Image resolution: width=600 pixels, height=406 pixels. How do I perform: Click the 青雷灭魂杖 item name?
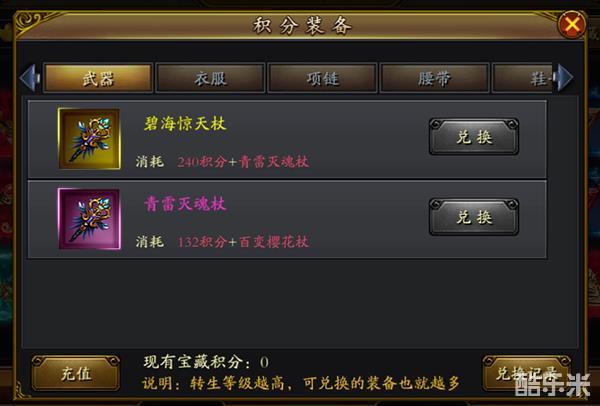tap(185, 204)
